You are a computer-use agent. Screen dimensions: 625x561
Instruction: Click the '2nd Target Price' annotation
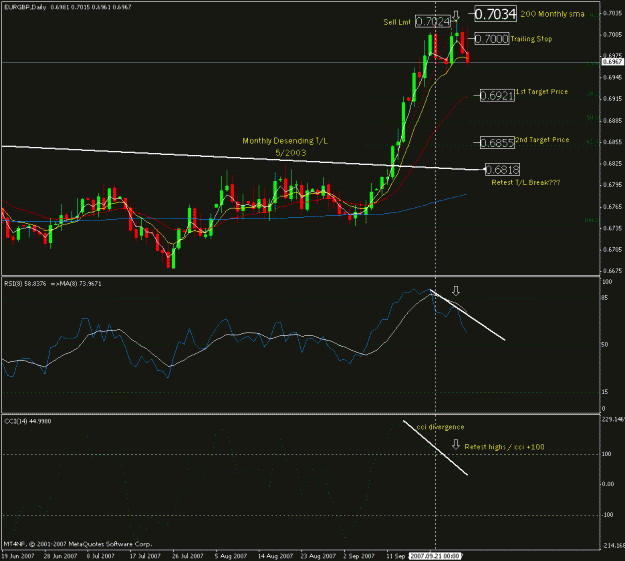pos(542,140)
